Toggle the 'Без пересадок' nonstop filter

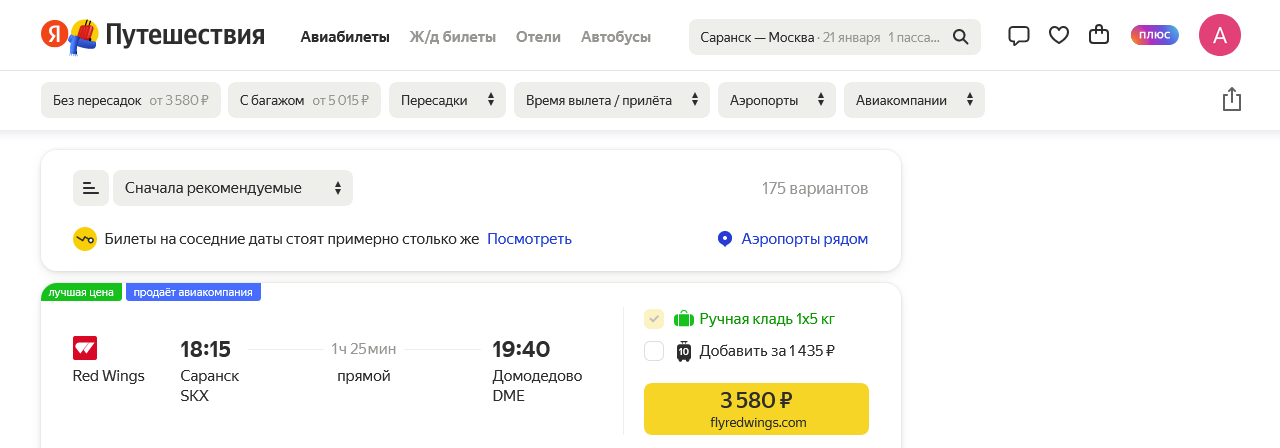tap(130, 100)
